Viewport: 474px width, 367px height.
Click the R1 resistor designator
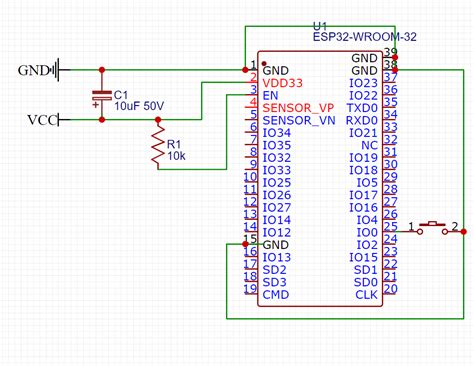(174, 144)
